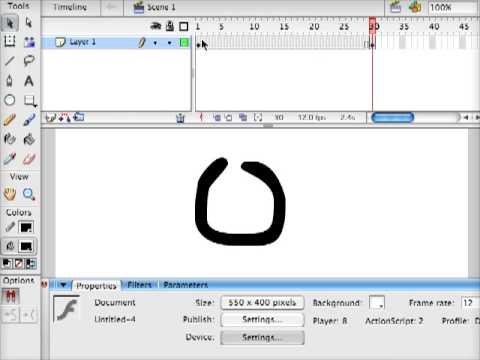
Task: Click the Insert Layer icon
Action: coord(51,117)
